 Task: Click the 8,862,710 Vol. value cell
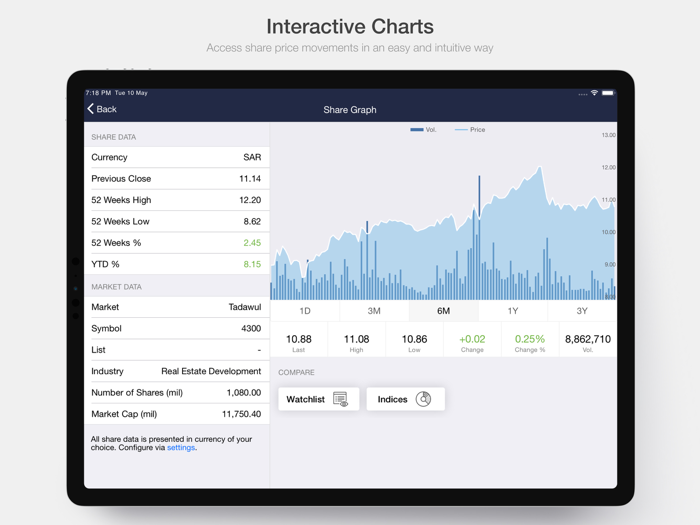pyautogui.click(x=588, y=343)
